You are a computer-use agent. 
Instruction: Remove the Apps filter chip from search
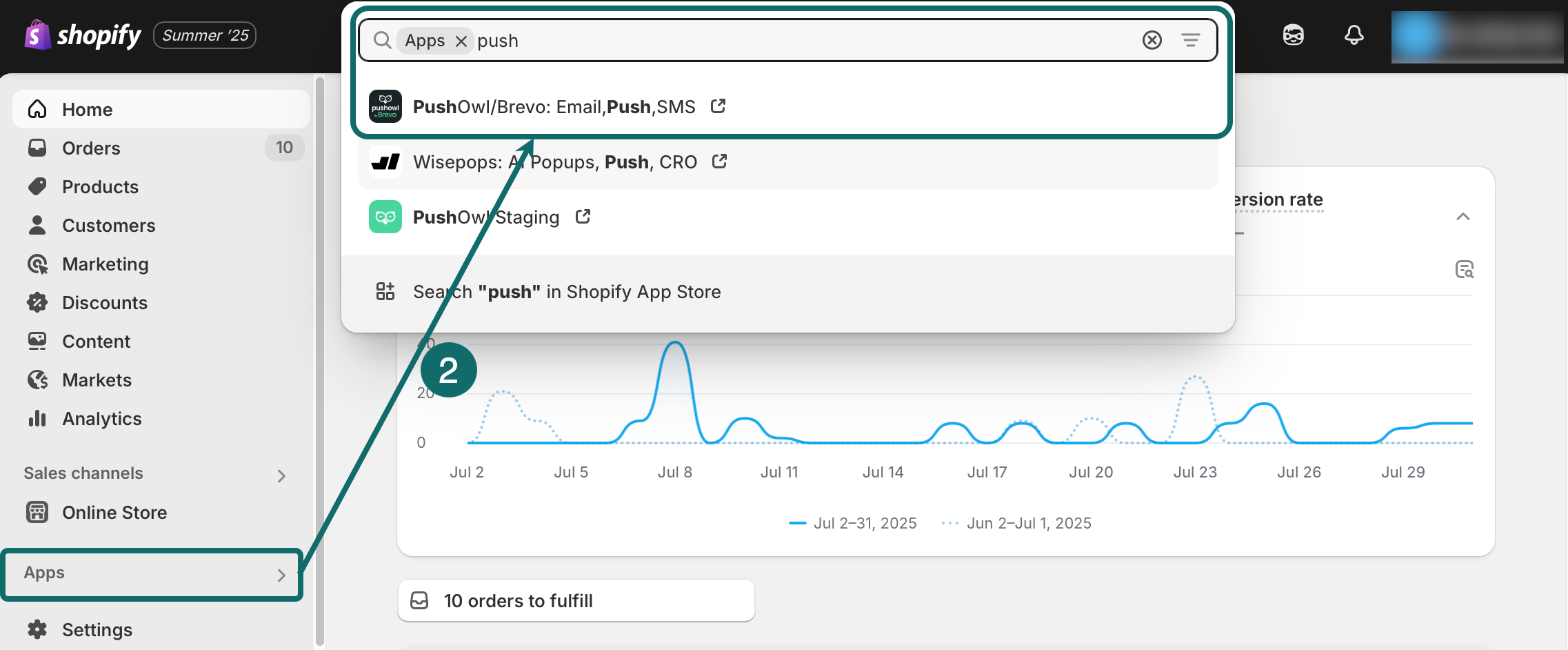[461, 41]
